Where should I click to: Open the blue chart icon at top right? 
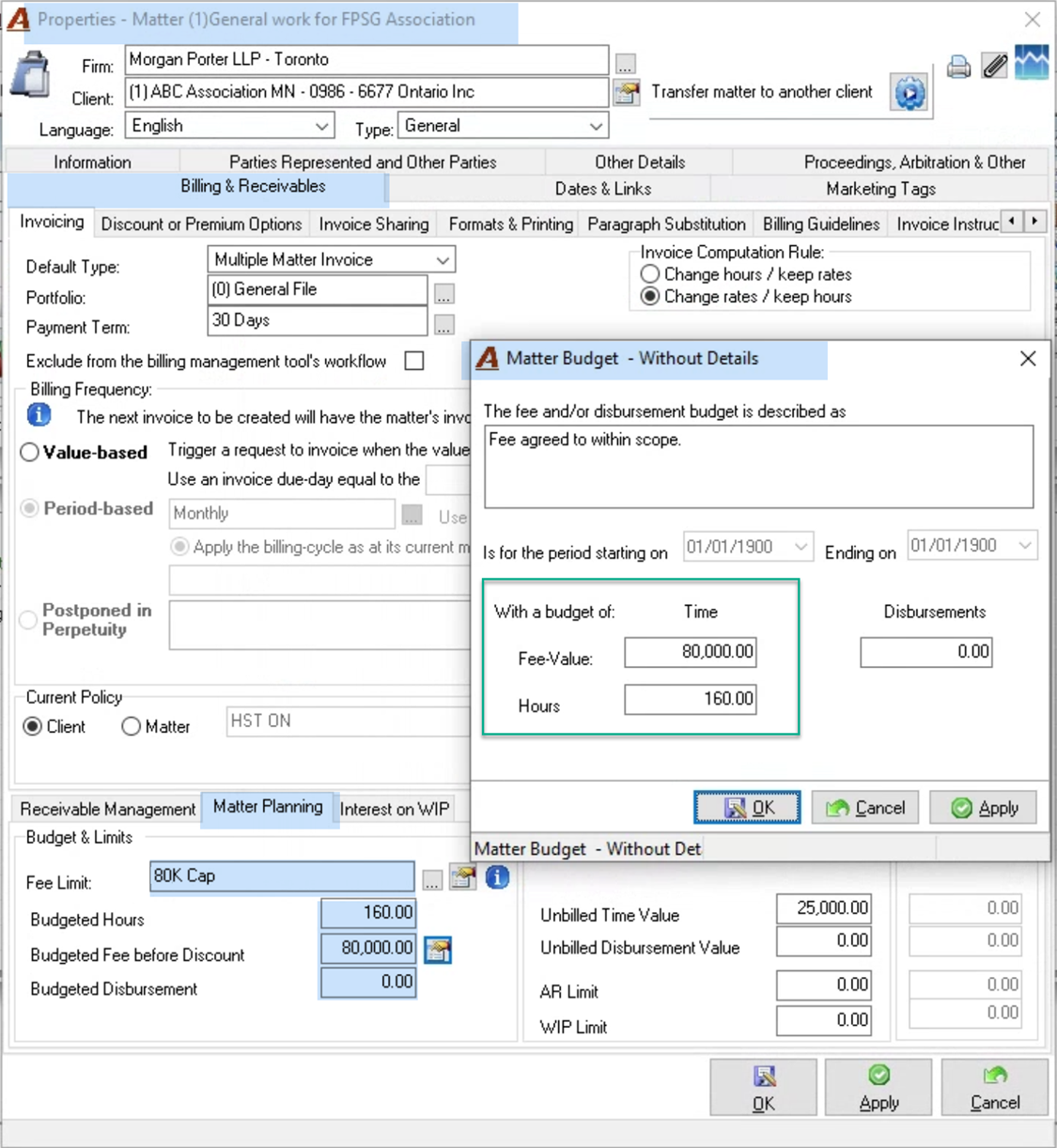coord(1032,63)
